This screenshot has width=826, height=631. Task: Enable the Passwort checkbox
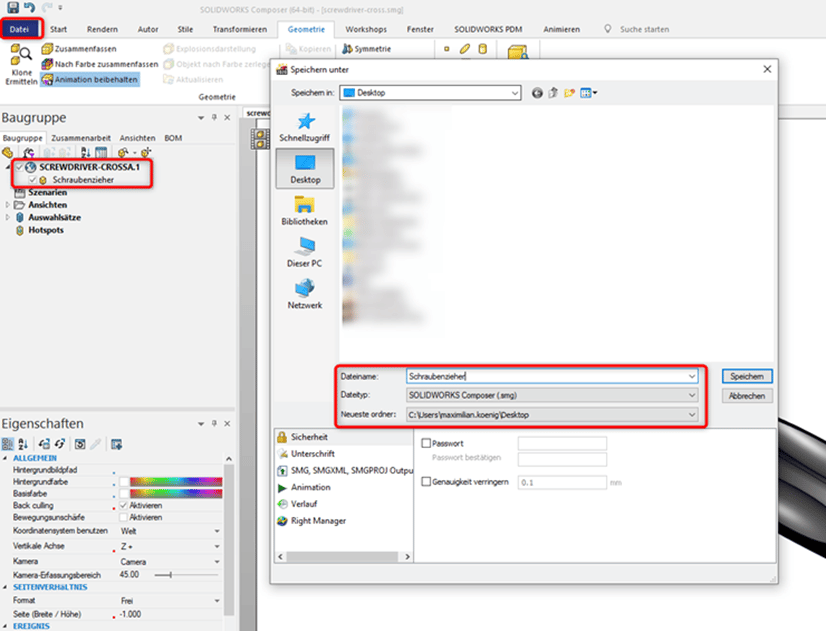click(x=427, y=443)
